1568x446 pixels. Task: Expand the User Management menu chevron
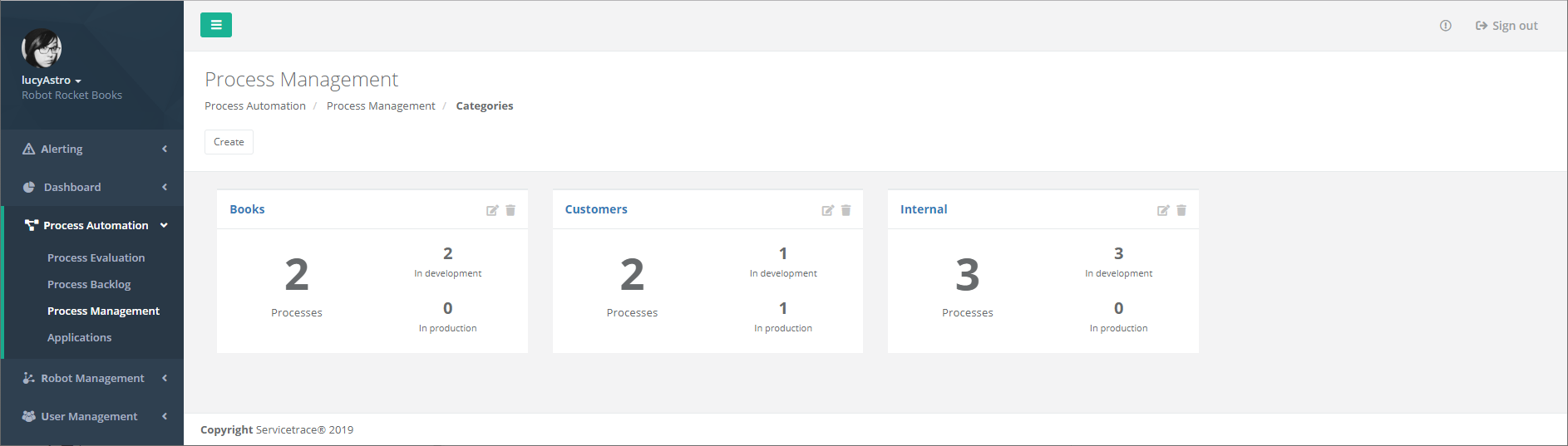point(165,416)
